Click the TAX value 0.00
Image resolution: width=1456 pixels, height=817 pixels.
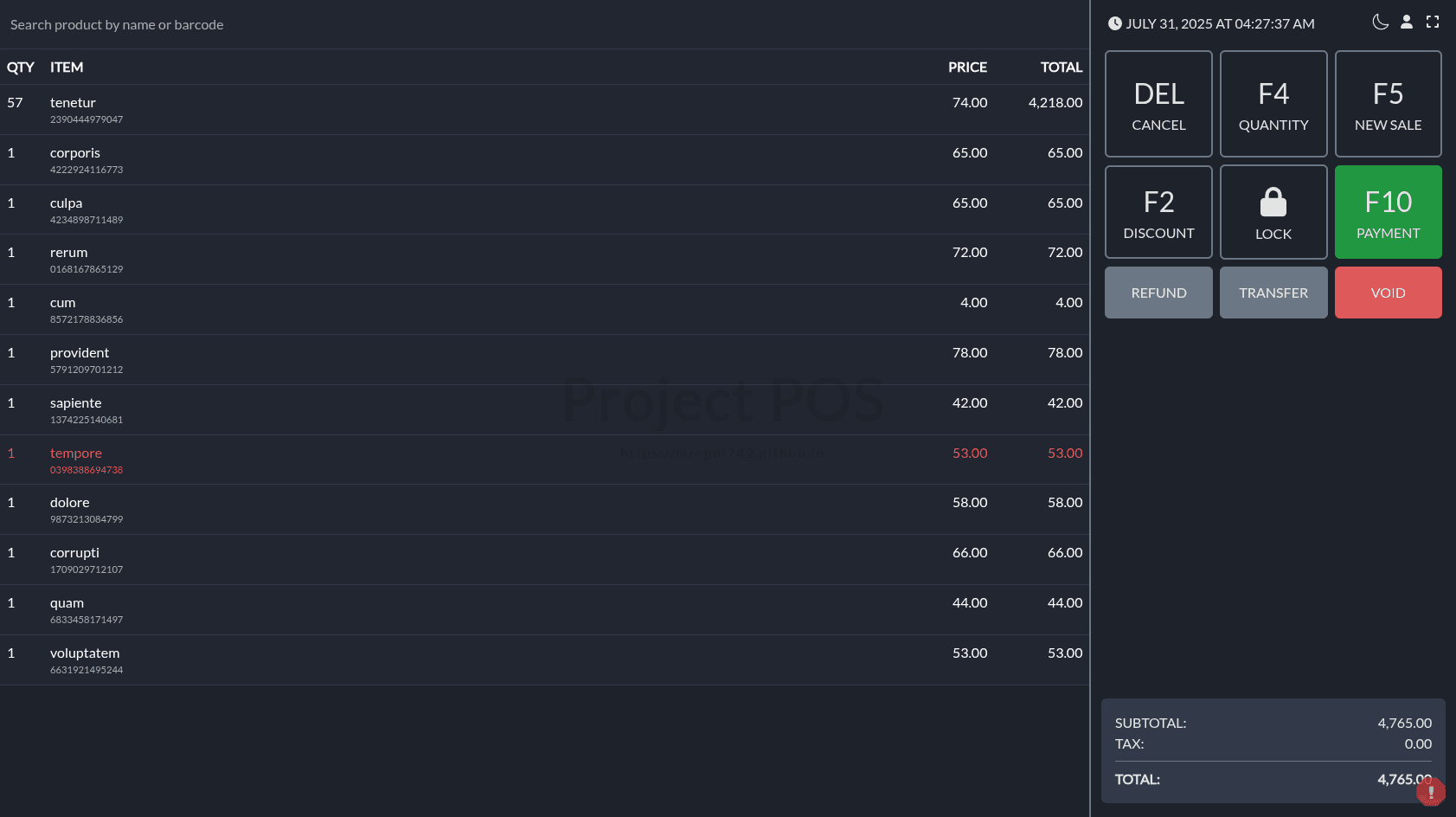(1418, 744)
